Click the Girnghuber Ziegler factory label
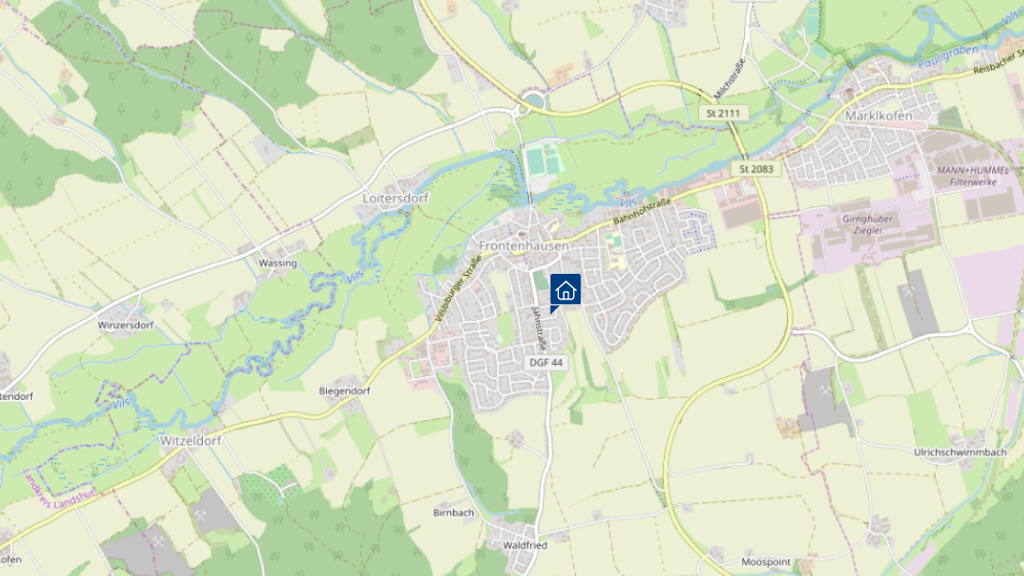The height and width of the screenshot is (576, 1024). pyautogui.click(x=867, y=225)
